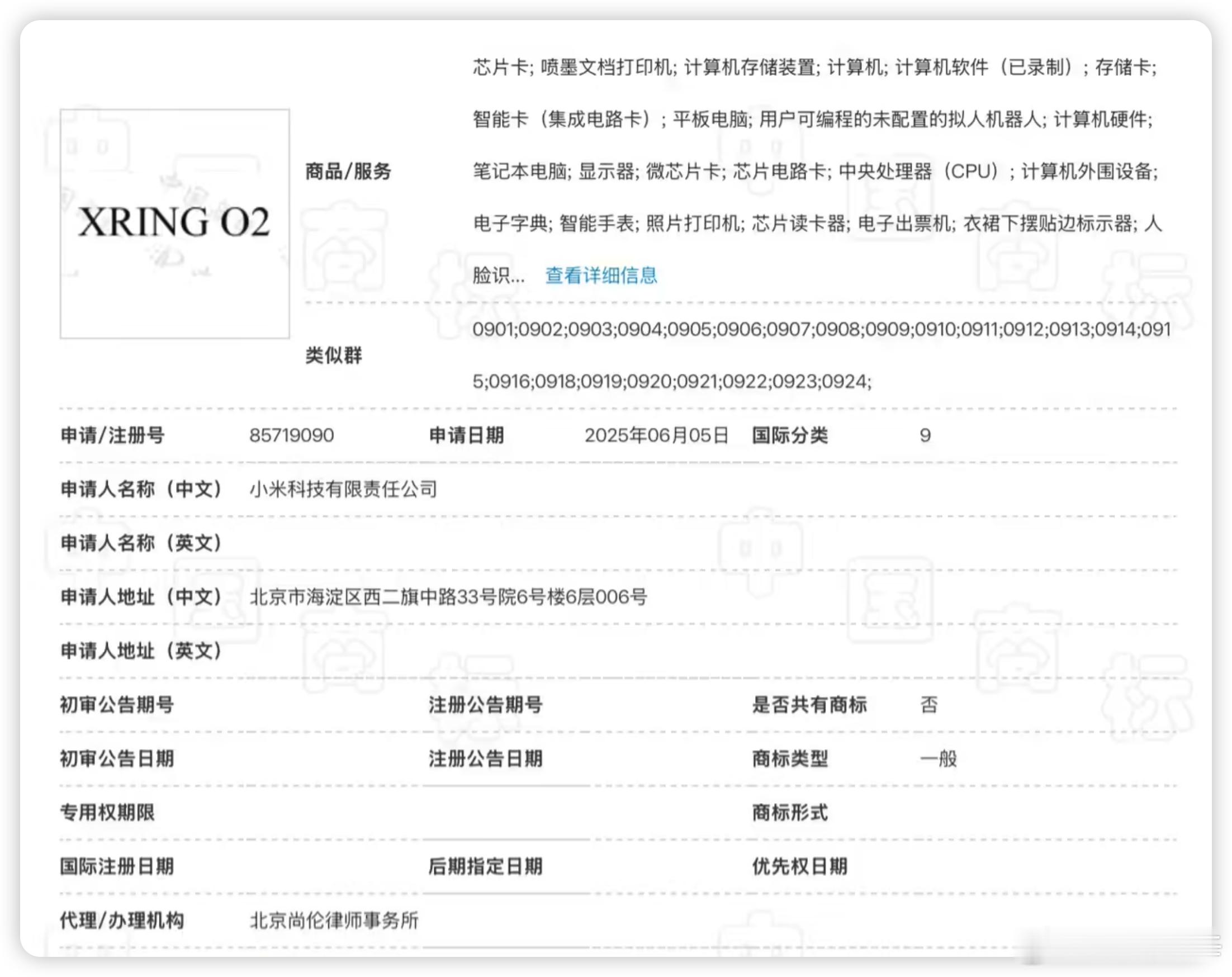
Task: Click the 国际注册日期 label
Action: tap(117, 866)
